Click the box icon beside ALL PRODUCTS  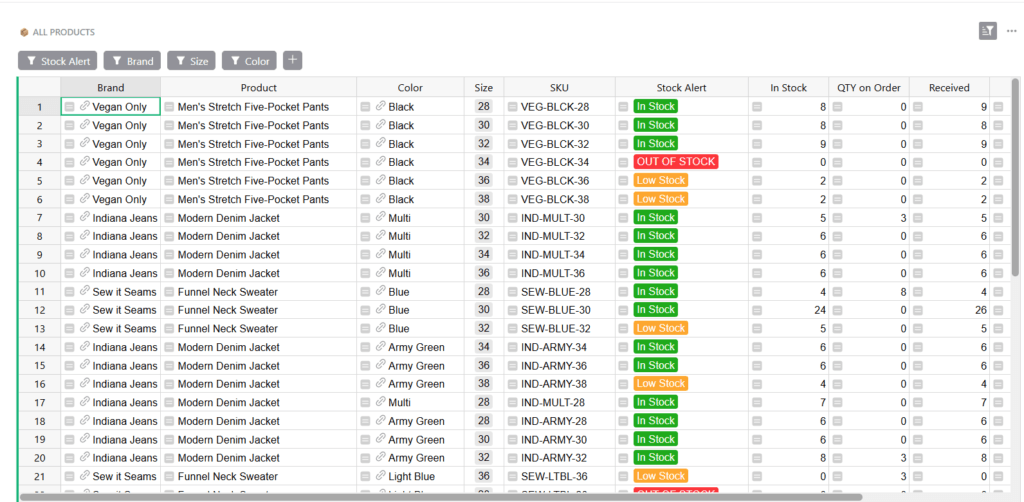24,32
